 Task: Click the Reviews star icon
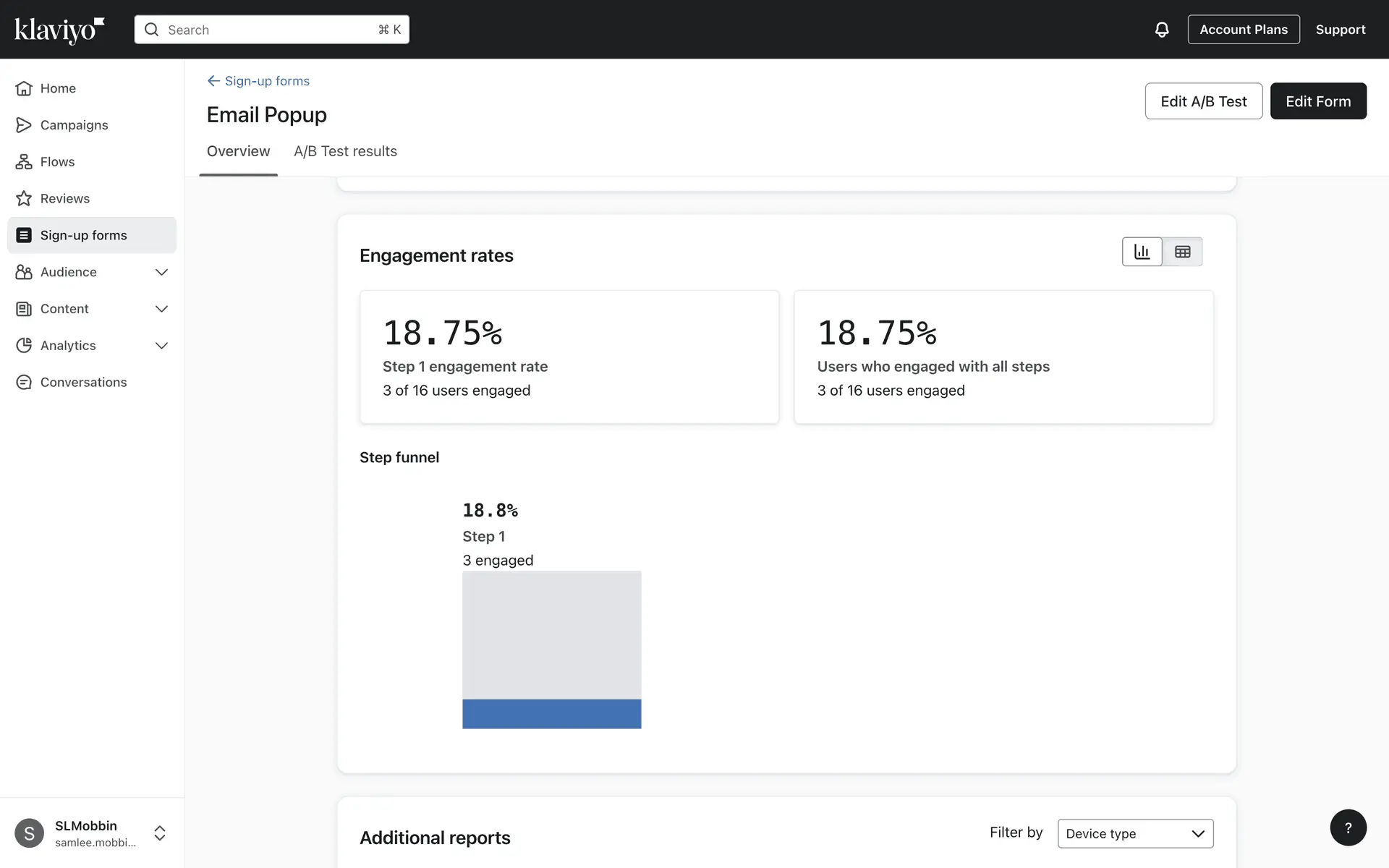point(24,198)
